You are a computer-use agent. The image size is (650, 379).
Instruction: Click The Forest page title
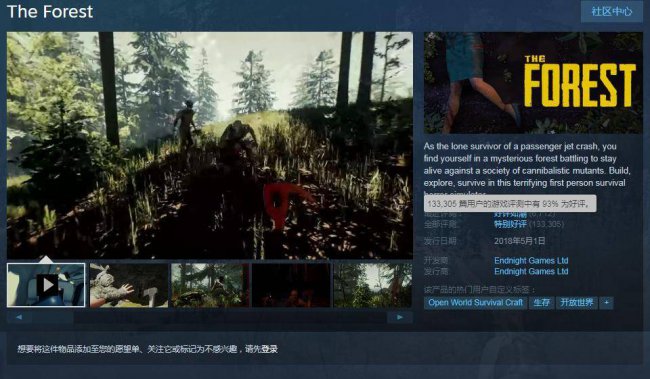[50, 12]
